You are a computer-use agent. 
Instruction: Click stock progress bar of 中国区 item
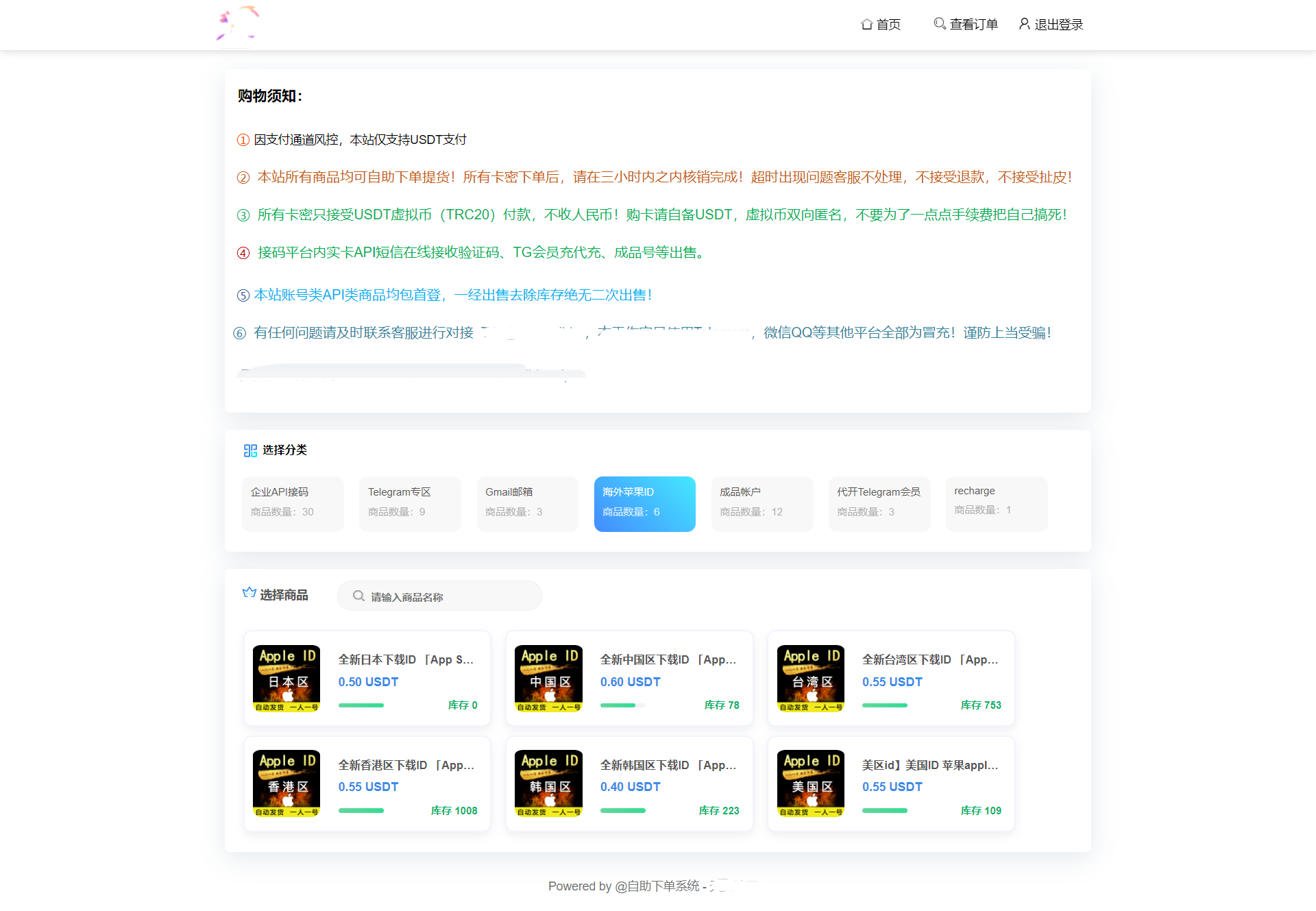tap(622, 705)
